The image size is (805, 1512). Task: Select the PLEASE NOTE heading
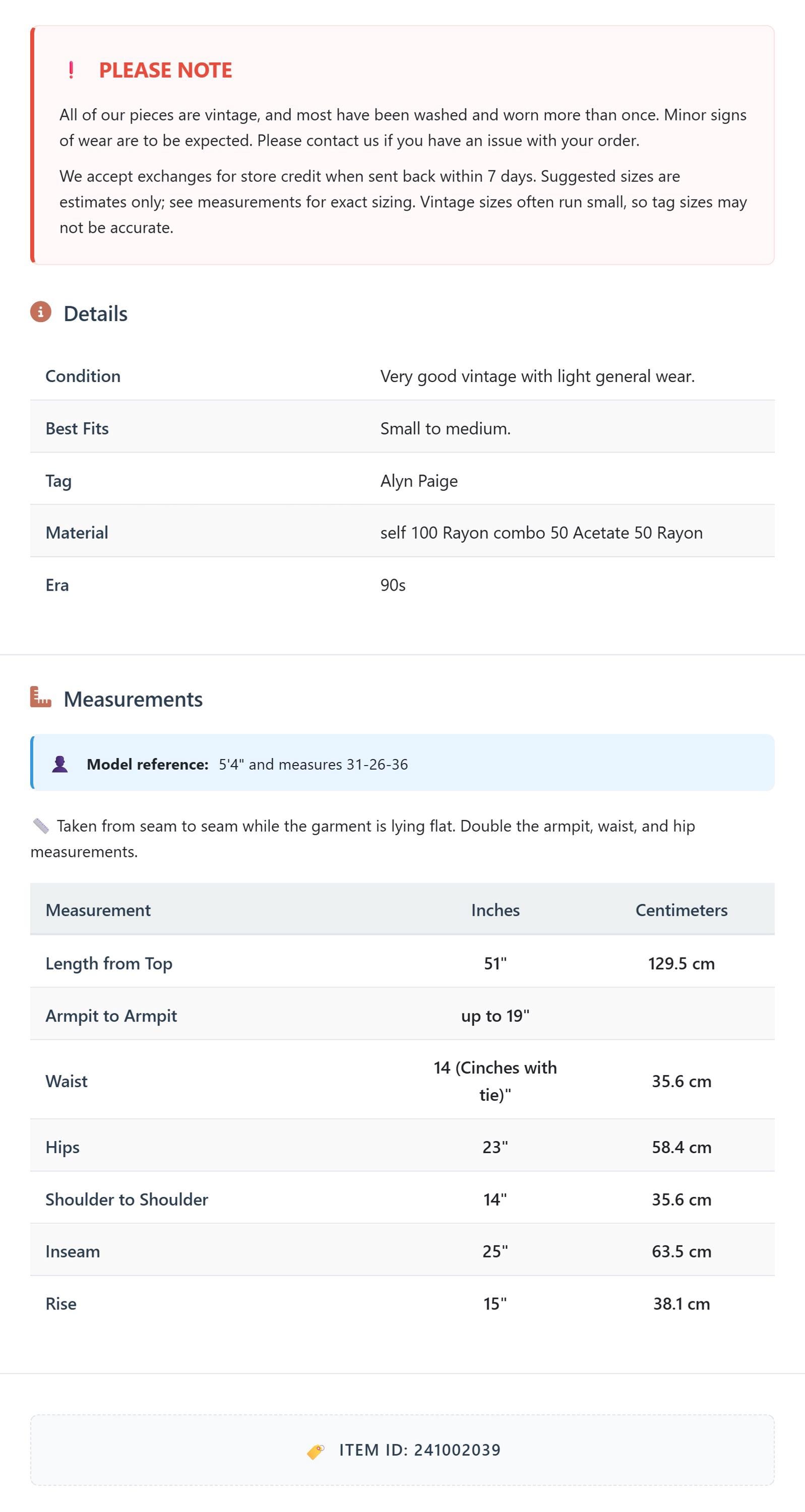pos(165,70)
